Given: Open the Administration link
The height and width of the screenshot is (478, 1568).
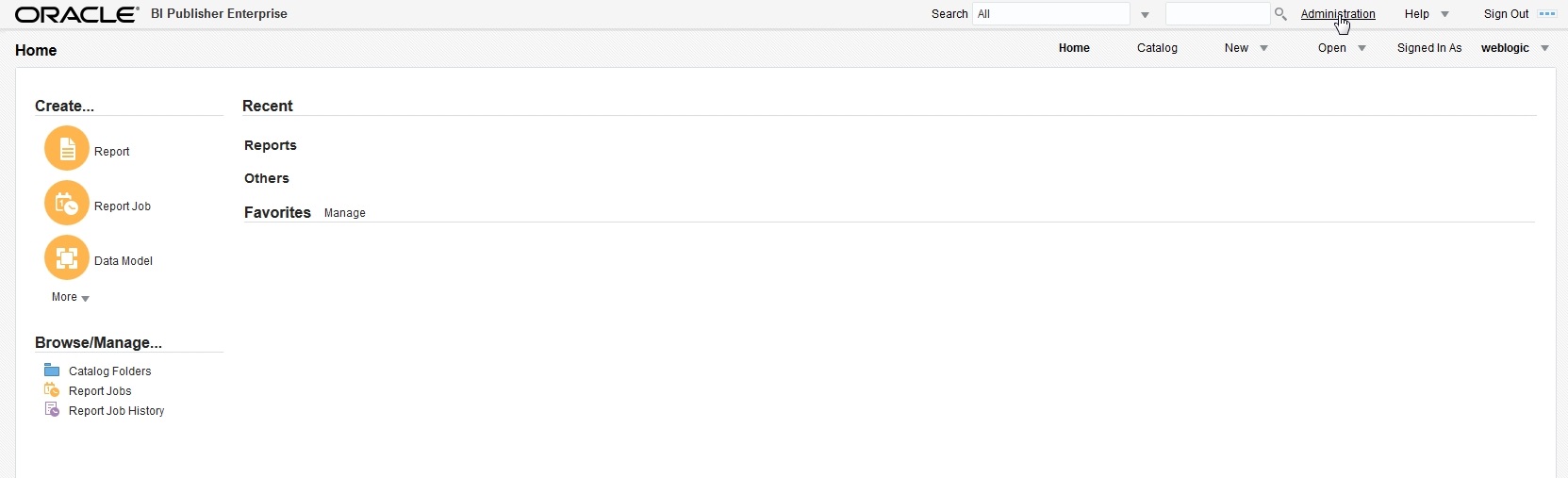Looking at the screenshot, I should [1338, 14].
